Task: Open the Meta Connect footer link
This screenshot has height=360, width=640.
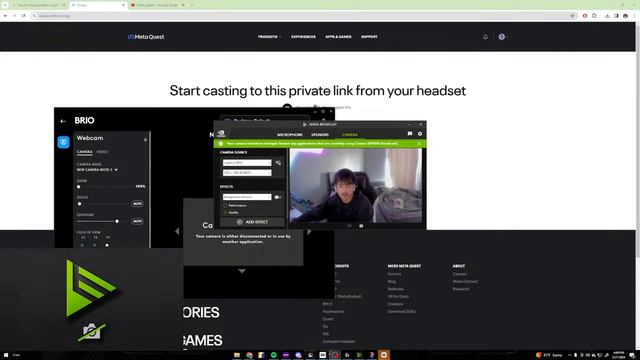Action: [465, 282]
